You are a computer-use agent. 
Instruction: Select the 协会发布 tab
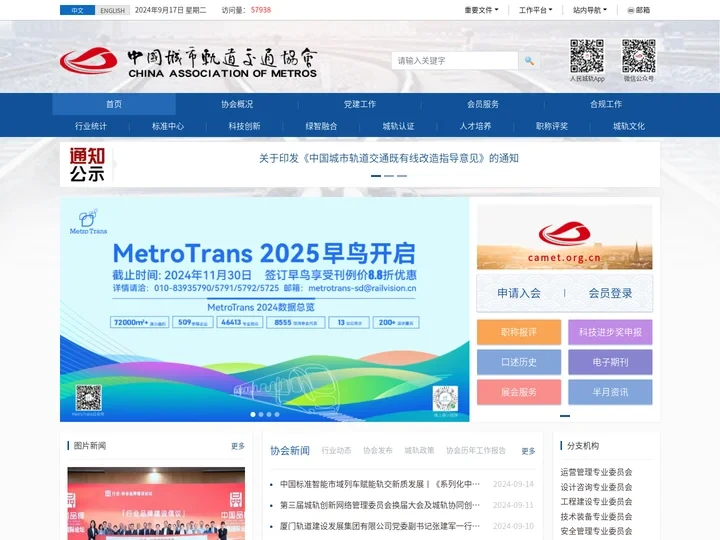coord(378,450)
